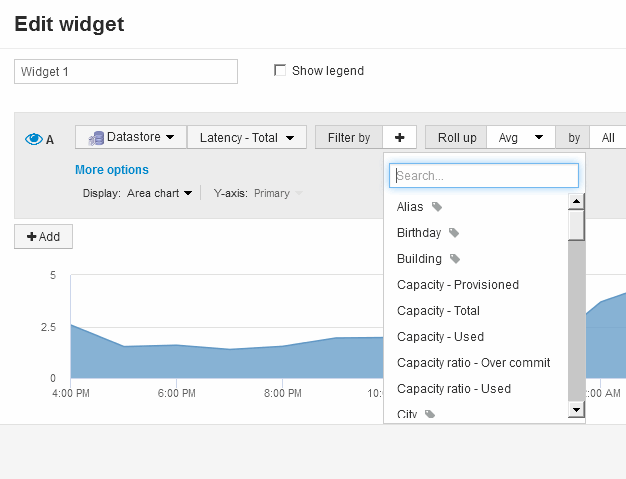
Task: Click the plus icon beside Filter by
Action: click(400, 138)
